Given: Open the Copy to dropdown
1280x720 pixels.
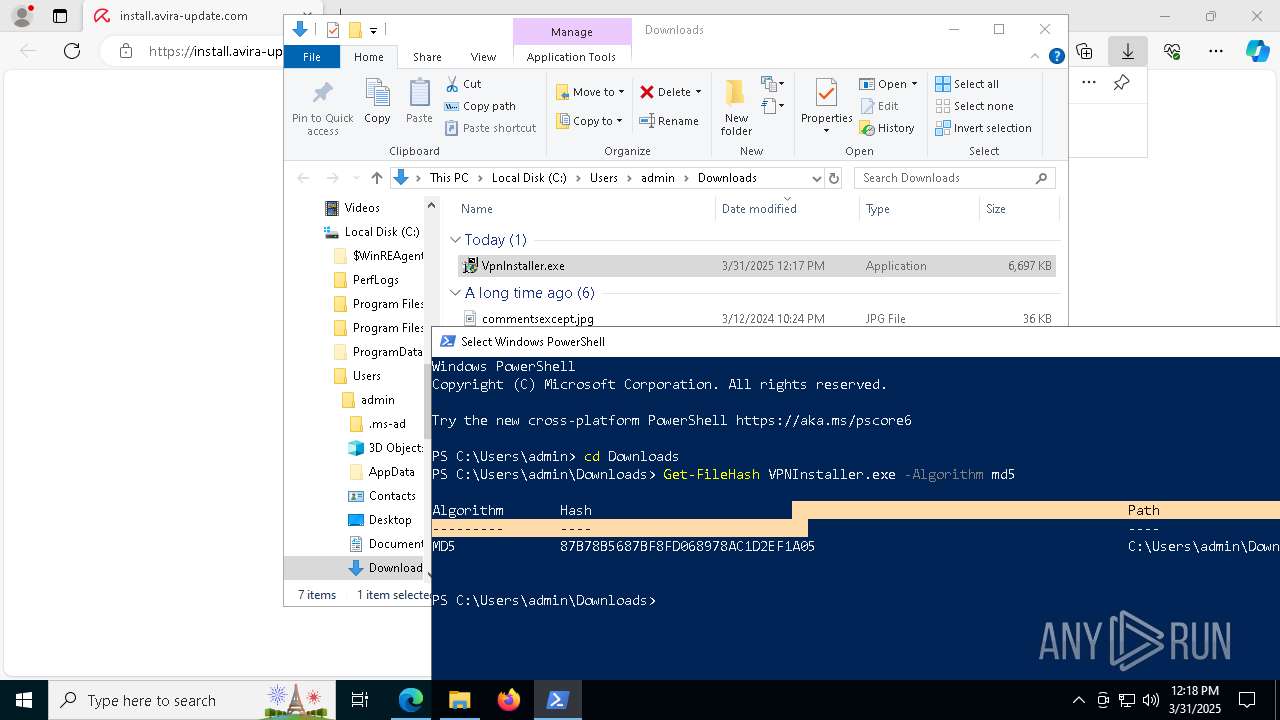Looking at the screenshot, I should click(589, 121).
